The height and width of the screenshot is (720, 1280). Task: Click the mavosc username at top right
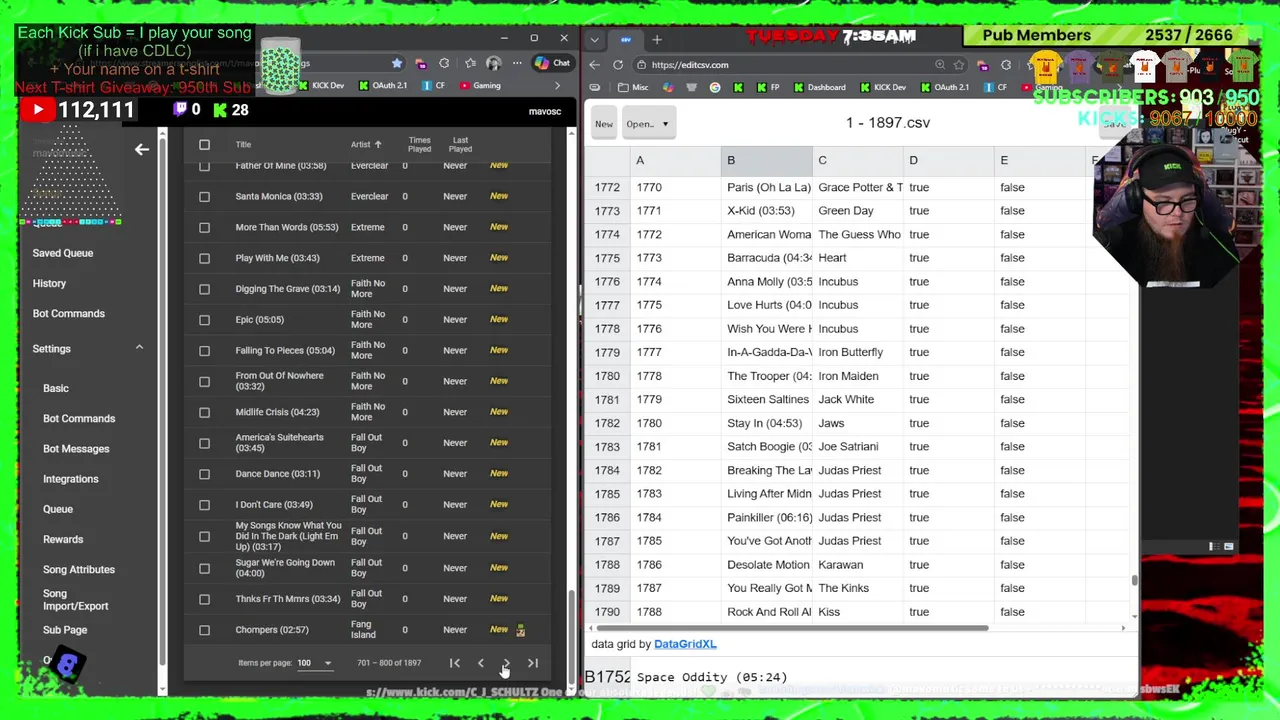click(545, 111)
